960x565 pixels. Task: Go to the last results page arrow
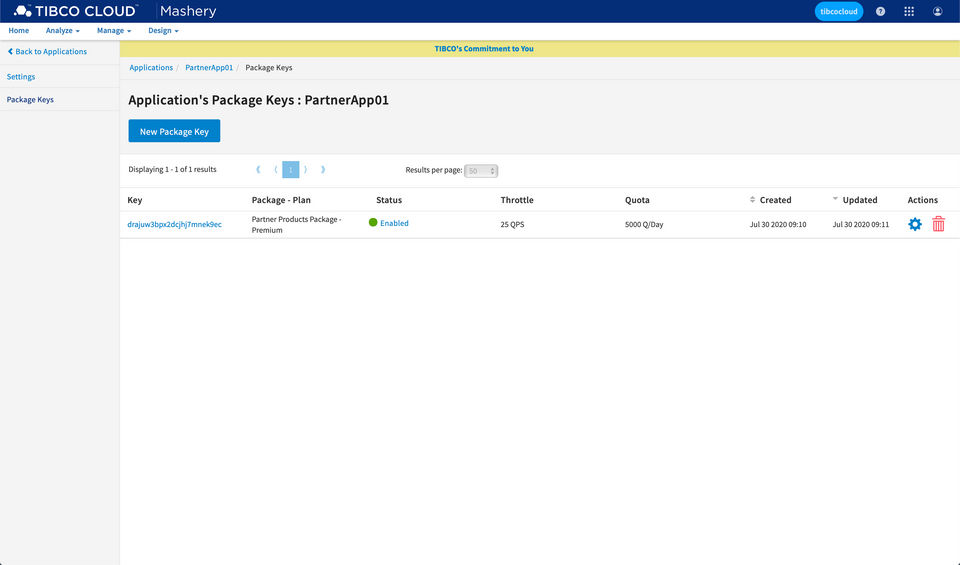tap(323, 170)
